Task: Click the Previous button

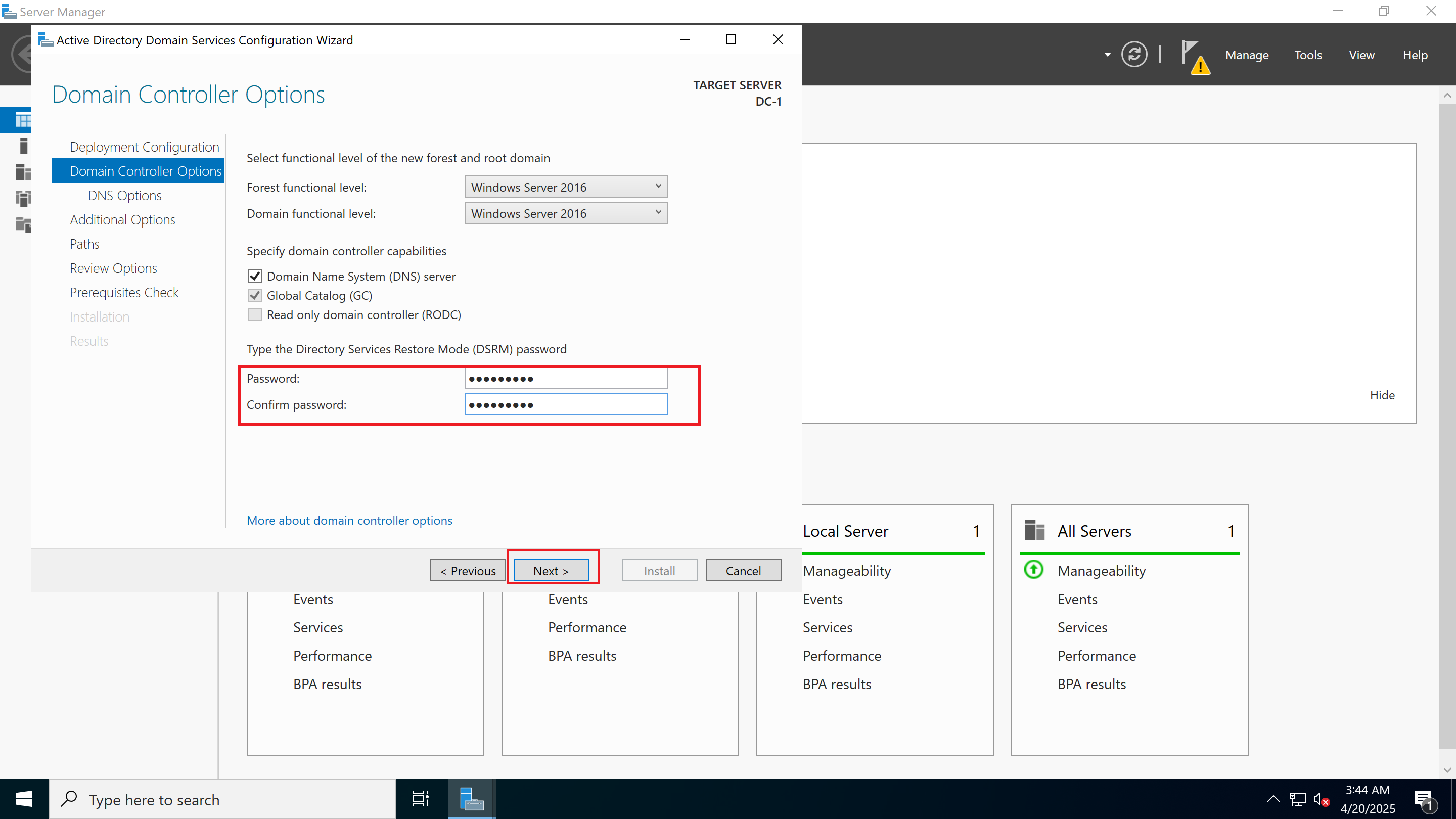Action: tap(468, 570)
